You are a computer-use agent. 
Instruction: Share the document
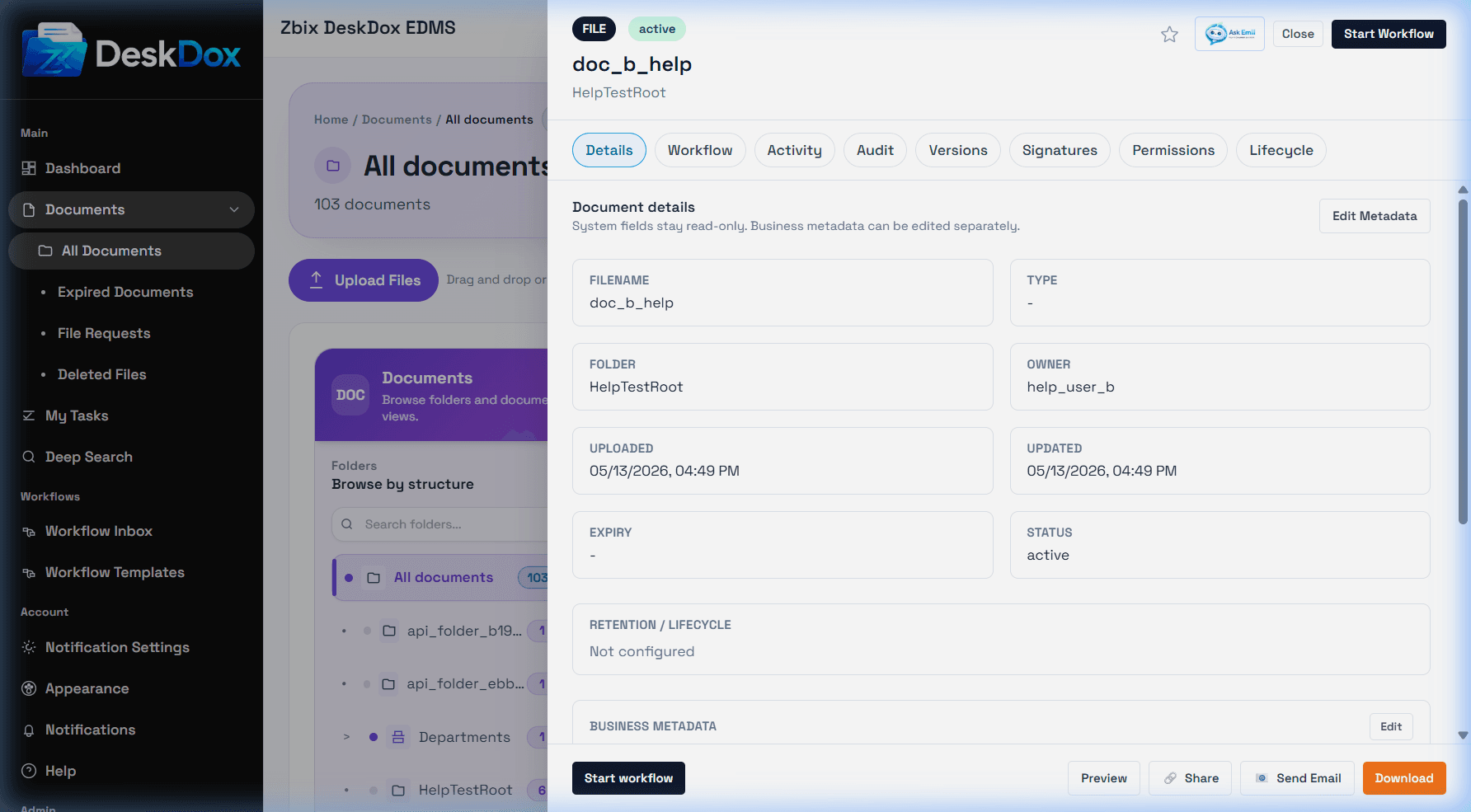tap(1190, 778)
